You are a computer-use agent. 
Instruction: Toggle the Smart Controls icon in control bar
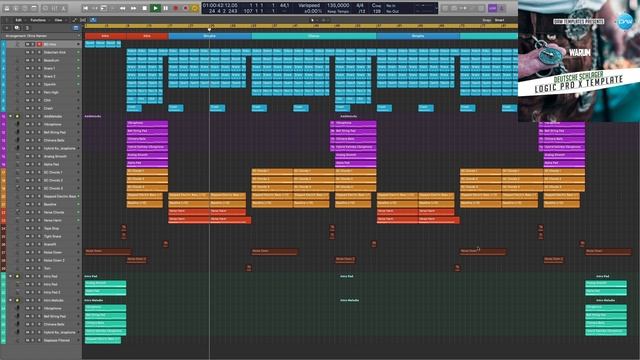tap(45, 8)
